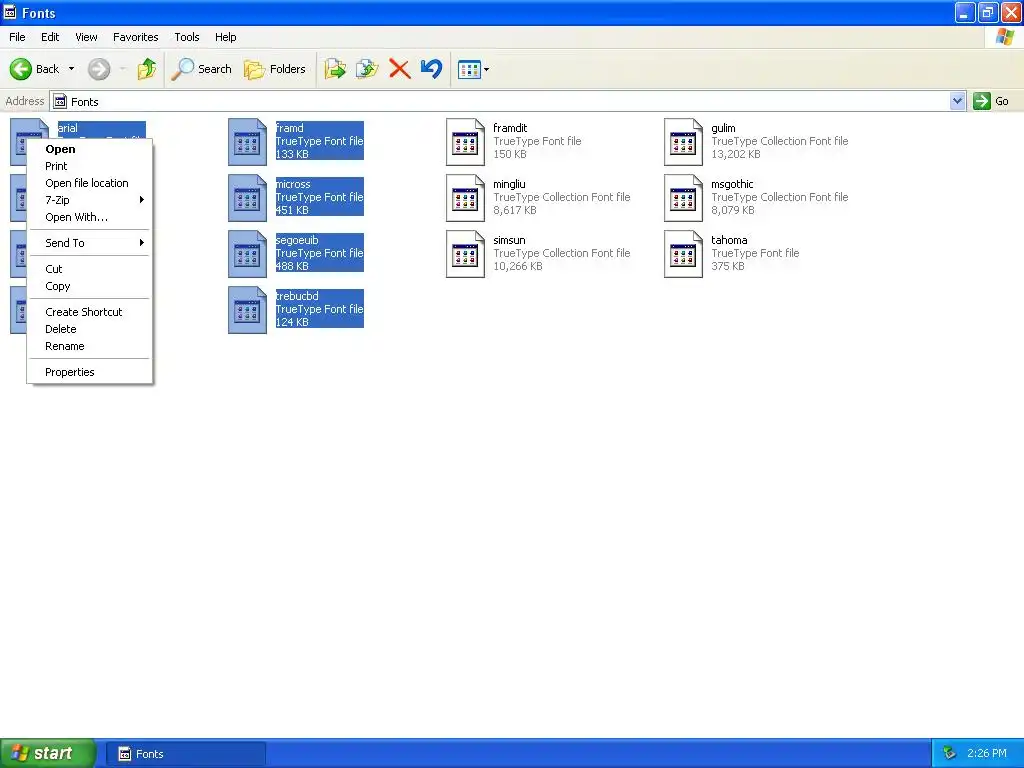
Task: Choose Delete in the context menu
Action: click(89, 329)
